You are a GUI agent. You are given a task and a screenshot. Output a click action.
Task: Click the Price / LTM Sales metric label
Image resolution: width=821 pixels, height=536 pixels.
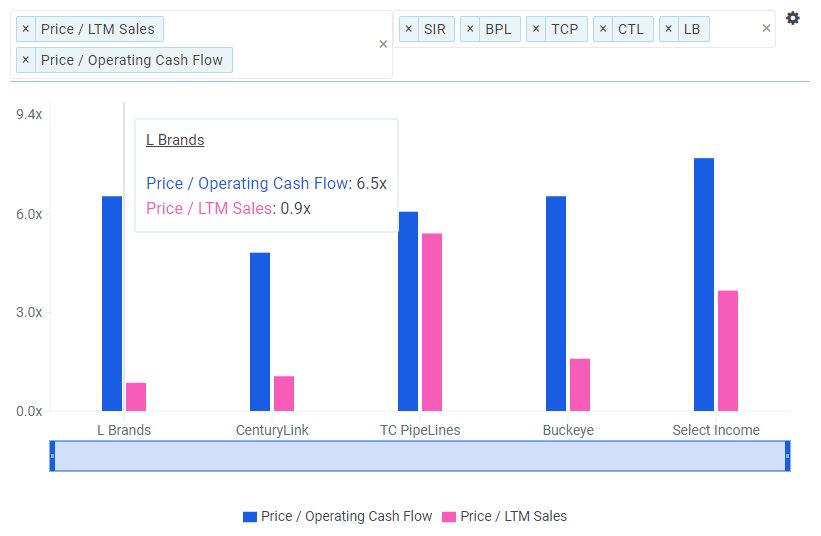click(x=97, y=29)
